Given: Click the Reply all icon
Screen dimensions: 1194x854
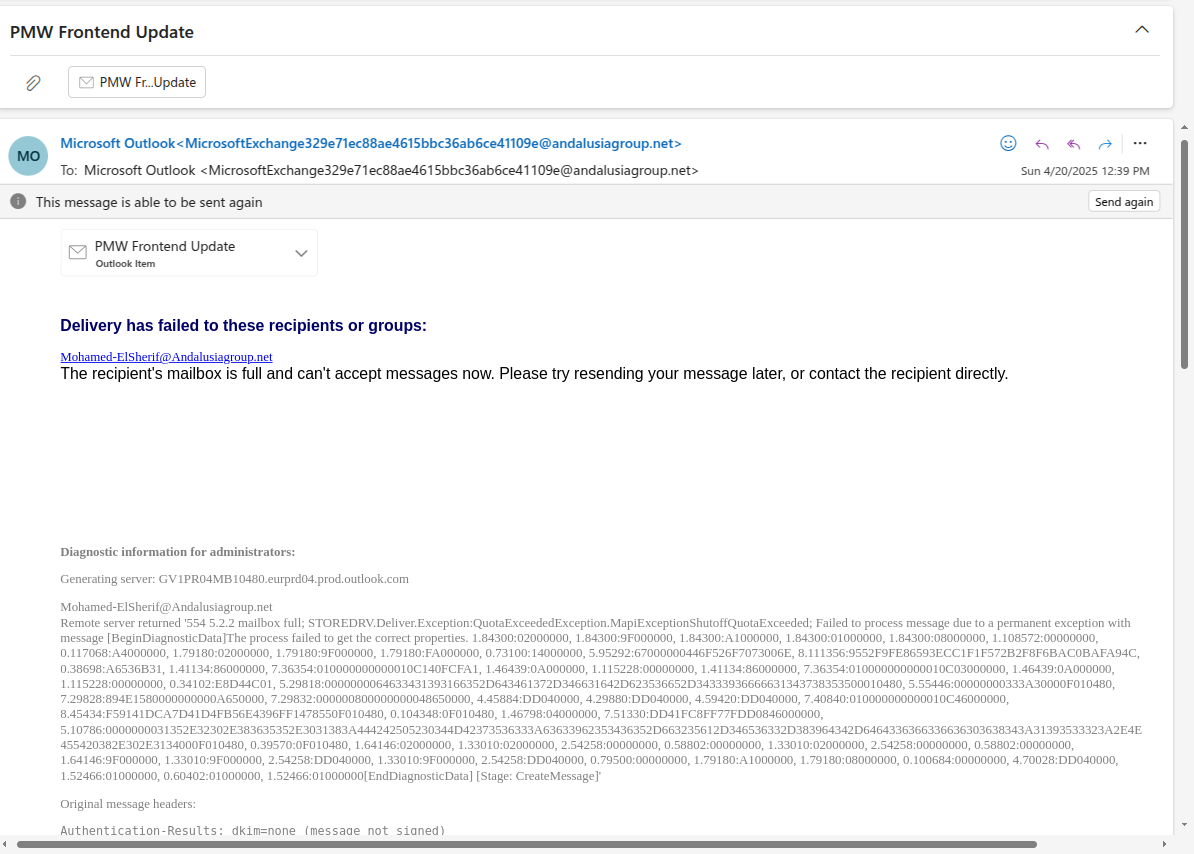Looking at the screenshot, I should coord(1074,143).
